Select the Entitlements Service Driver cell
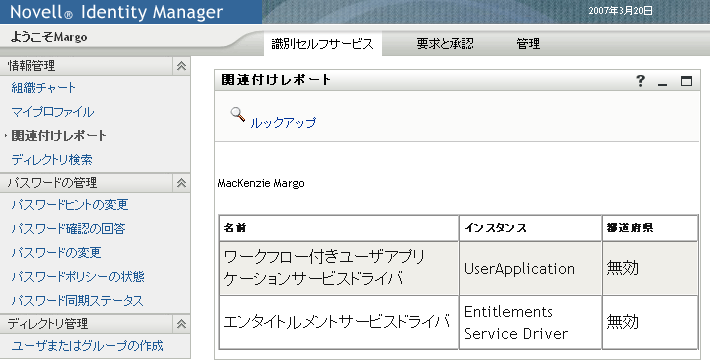This screenshot has height=360, width=710. coord(530,322)
